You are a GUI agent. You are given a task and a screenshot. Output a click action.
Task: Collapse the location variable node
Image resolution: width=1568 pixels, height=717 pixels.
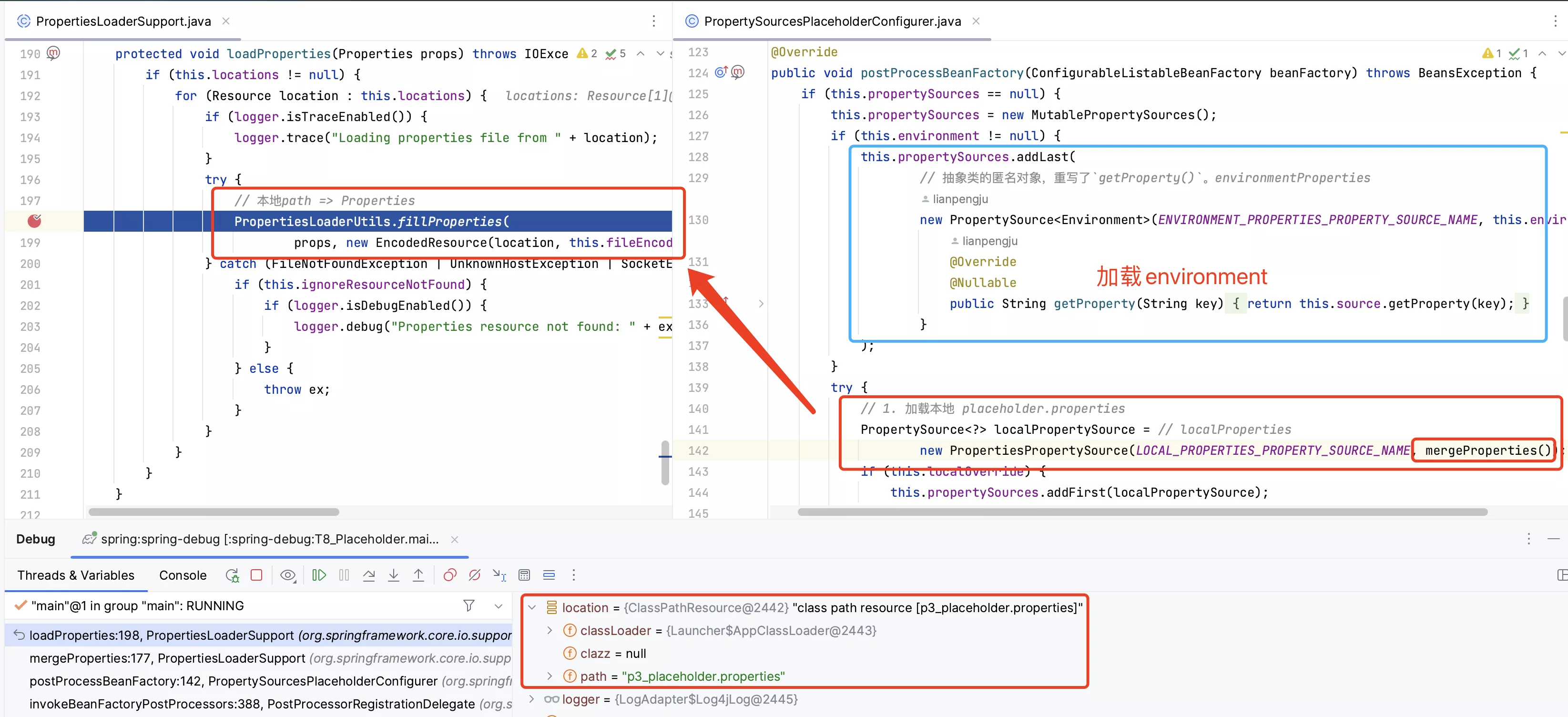click(x=532, y=607)
